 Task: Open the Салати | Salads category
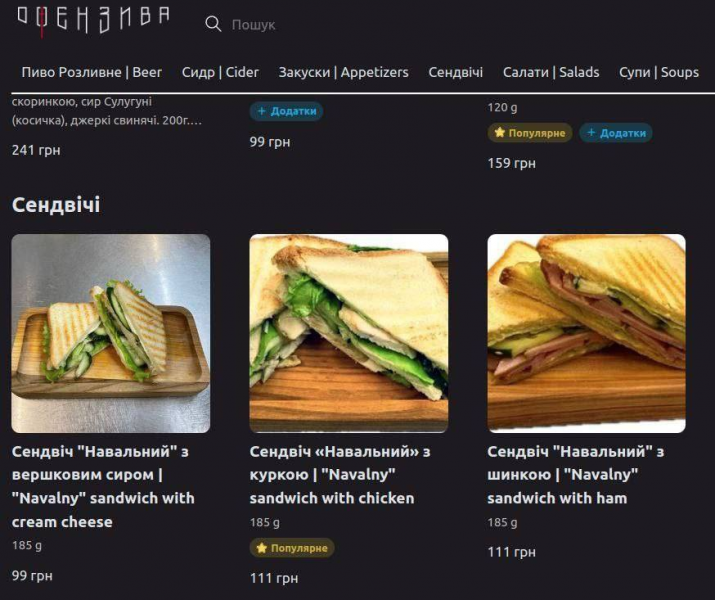pyautogui.click(x=551, y=72)
